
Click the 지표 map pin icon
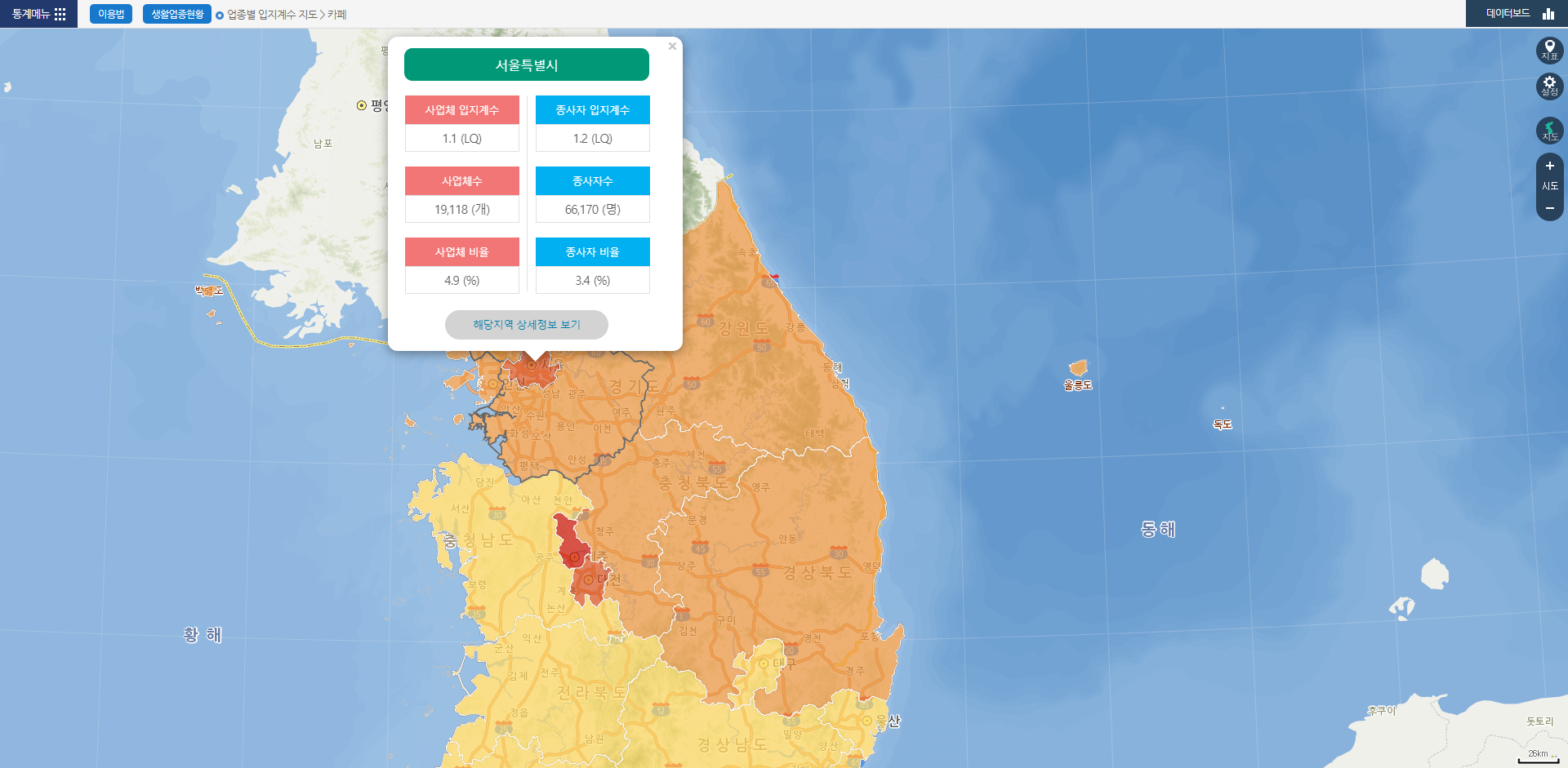pos(1549,50)
